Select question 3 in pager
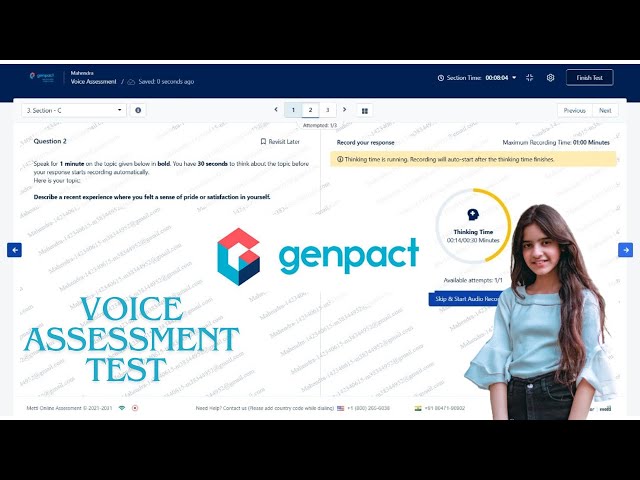This screenshot has height=480, width=640. pyautogui.click(x=327, y=110)
